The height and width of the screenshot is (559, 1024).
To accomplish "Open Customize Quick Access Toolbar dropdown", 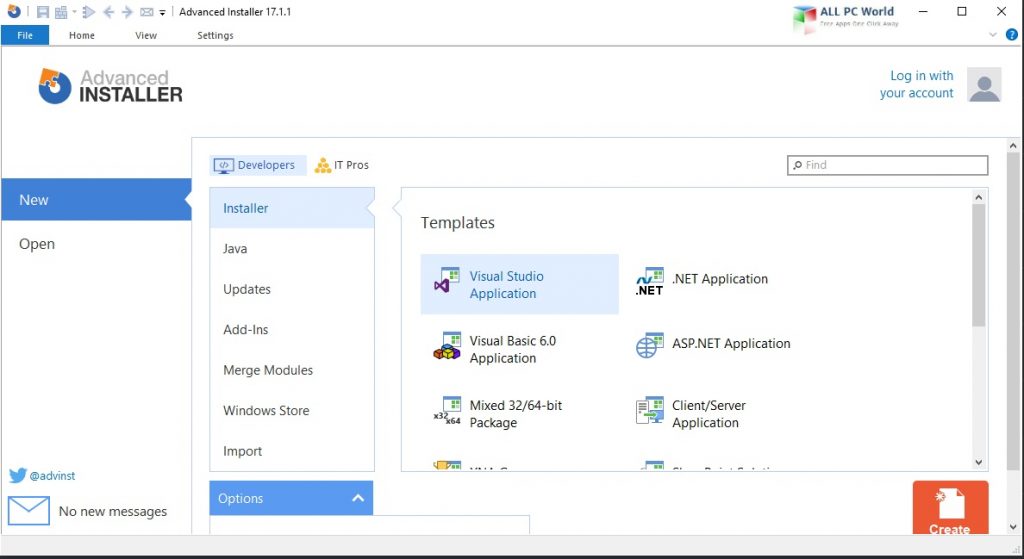I will pos(162,12).
